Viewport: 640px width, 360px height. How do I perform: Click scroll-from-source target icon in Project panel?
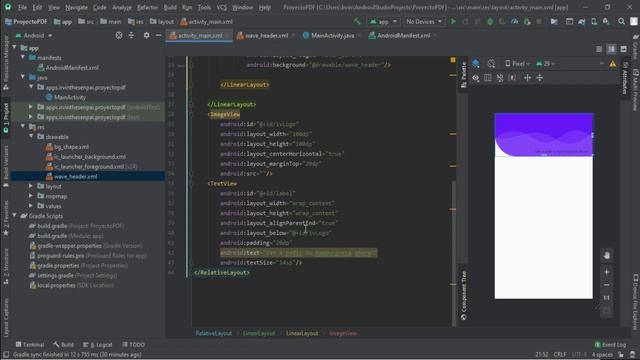point(119,36)
